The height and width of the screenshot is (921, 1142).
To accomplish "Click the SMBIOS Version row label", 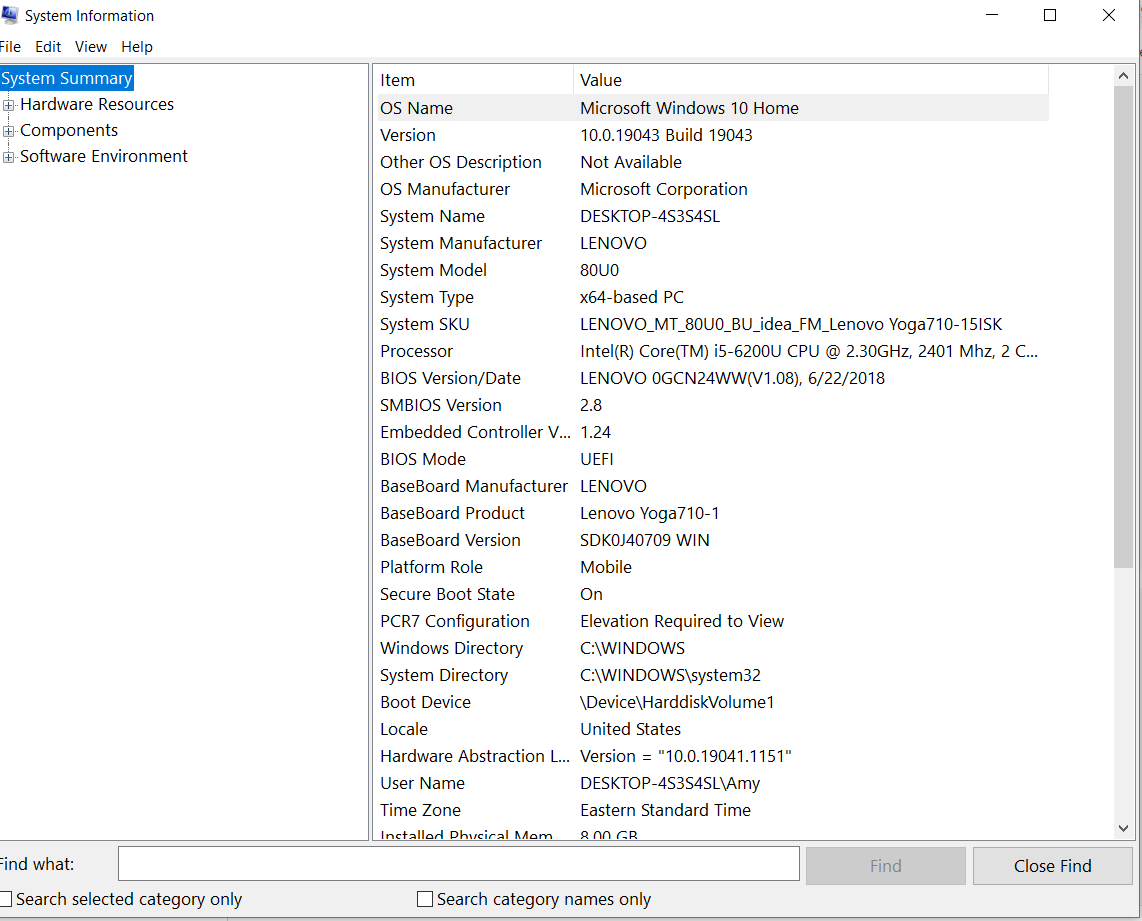I will pyautogui.click(x=441, y=405).
